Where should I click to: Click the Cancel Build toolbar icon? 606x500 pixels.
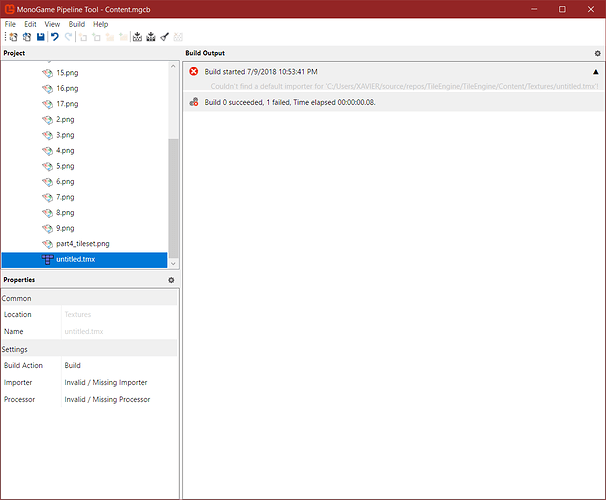coord(178,37)
